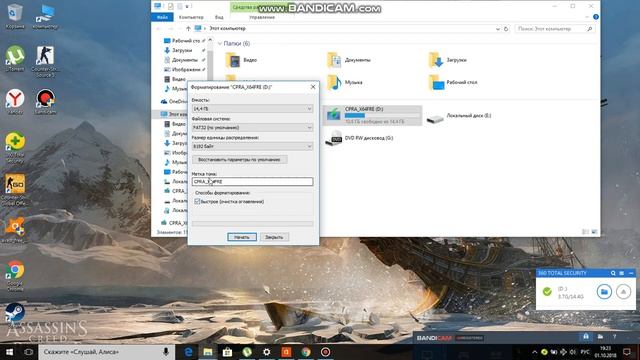Viewport: 640px width, 360px height.
Task: Switch input language РУС in tray
Action: [x=585, y=352]
